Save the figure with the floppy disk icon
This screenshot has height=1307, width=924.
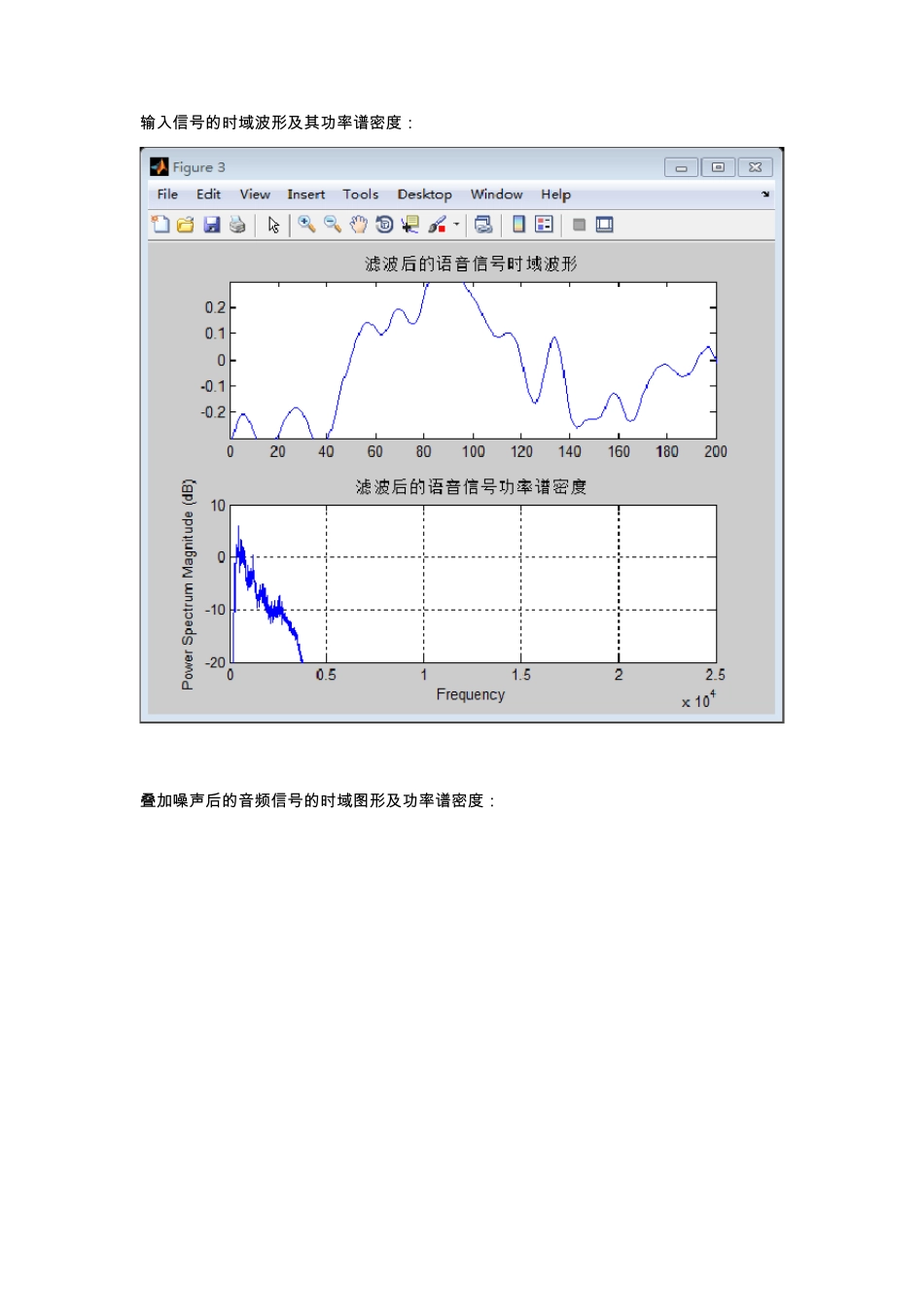211,225
